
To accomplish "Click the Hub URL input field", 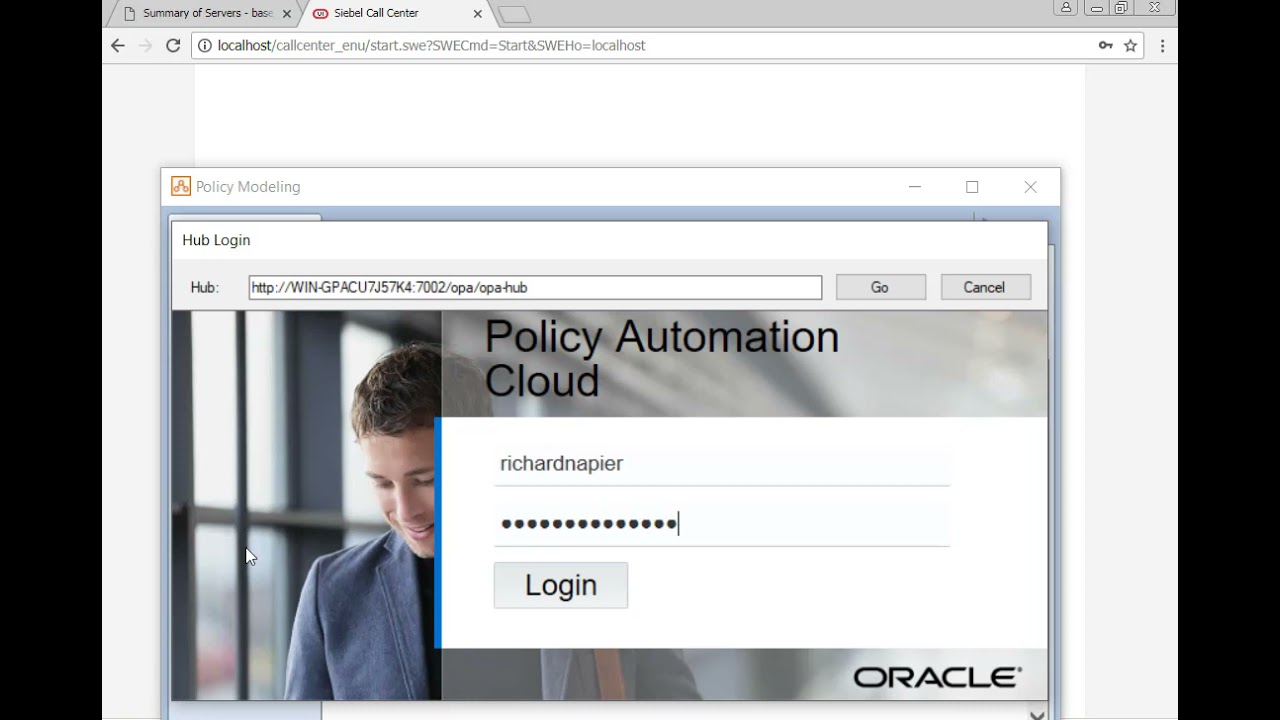I will point(535,287).
